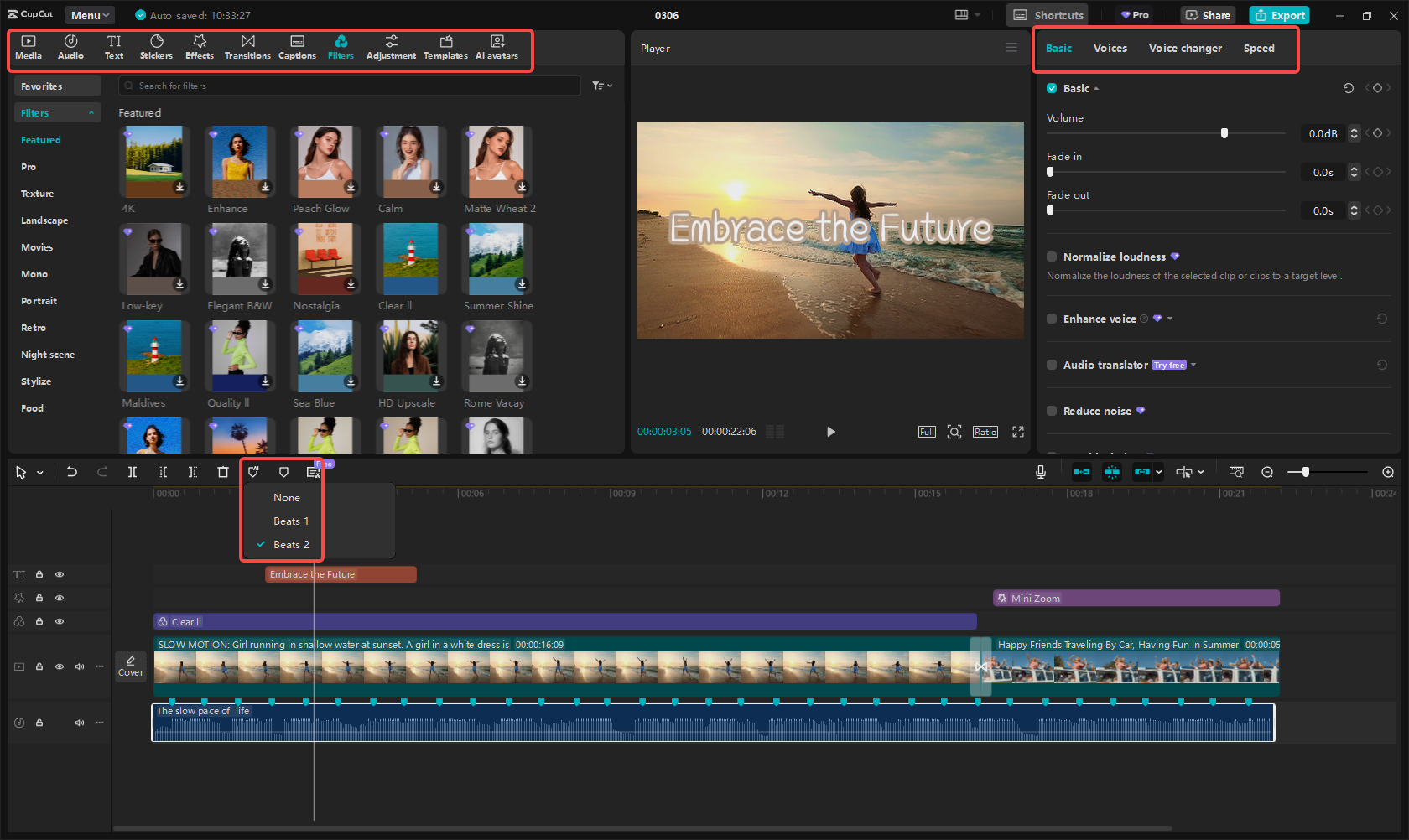Click the Export button
The width and height of the screenshot is (1409, 840).
pos(1279,15)
